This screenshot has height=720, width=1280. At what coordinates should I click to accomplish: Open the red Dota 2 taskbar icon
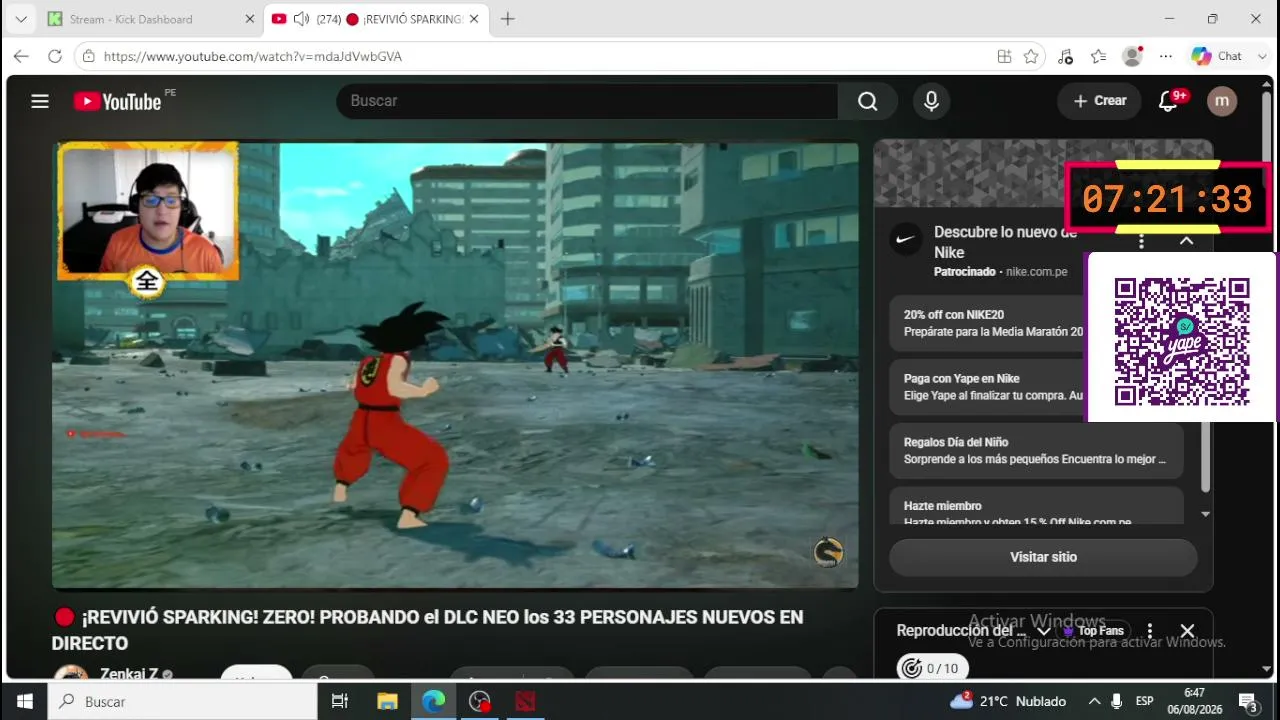526,701
